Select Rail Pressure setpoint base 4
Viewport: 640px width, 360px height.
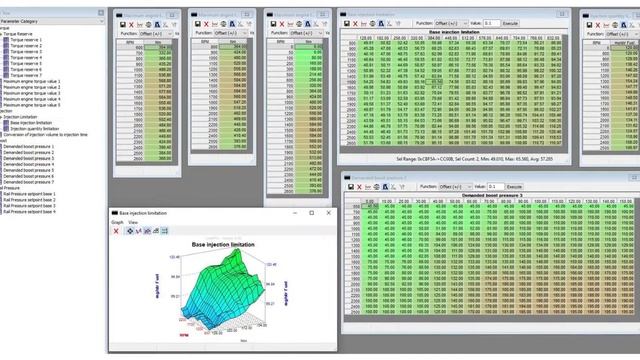point(29,212)
